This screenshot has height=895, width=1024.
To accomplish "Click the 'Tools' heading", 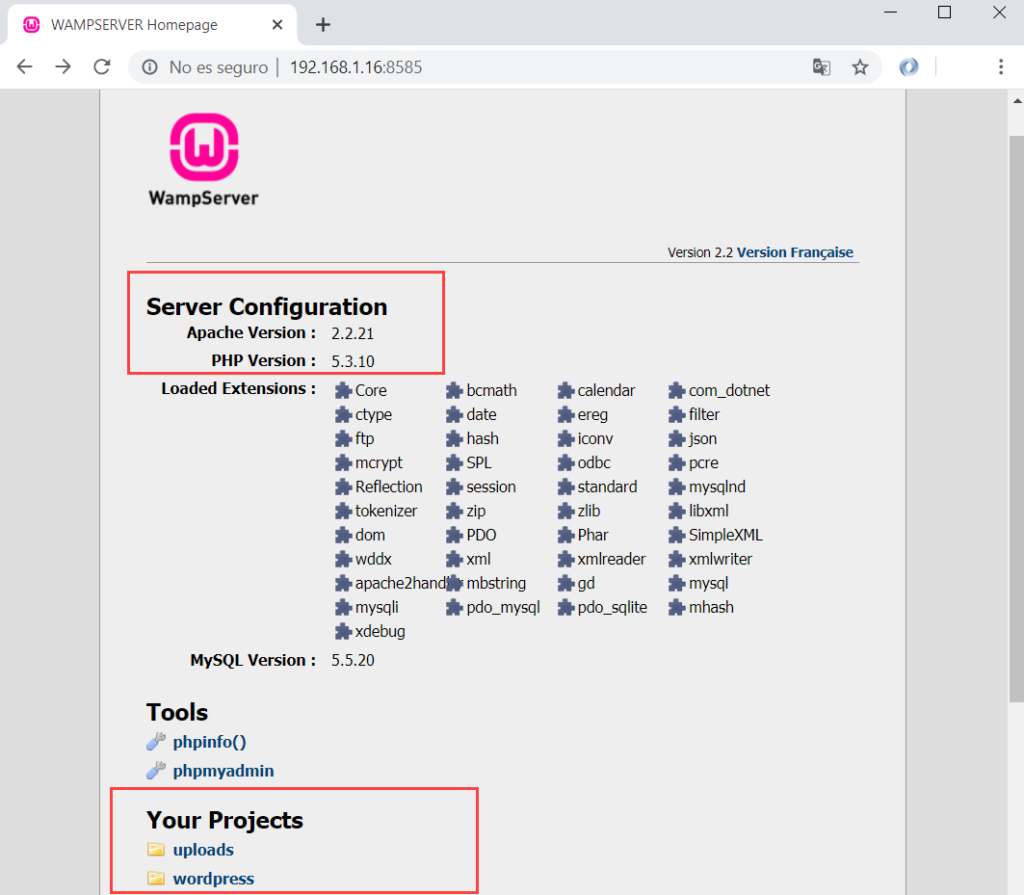I will [x=177, y=713].
